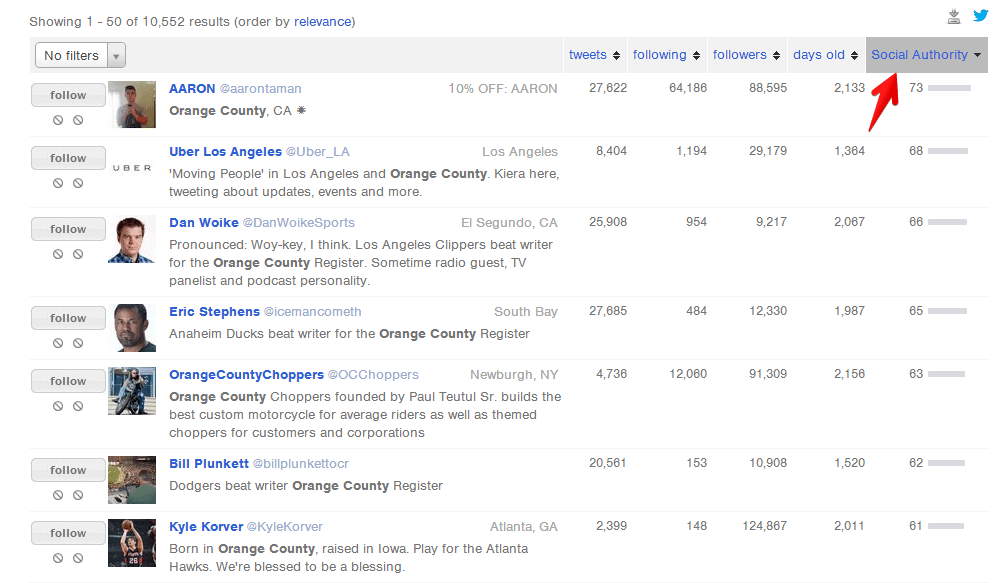
Task: Click tweets count 27,685
Action: click(x=608, y=311)
